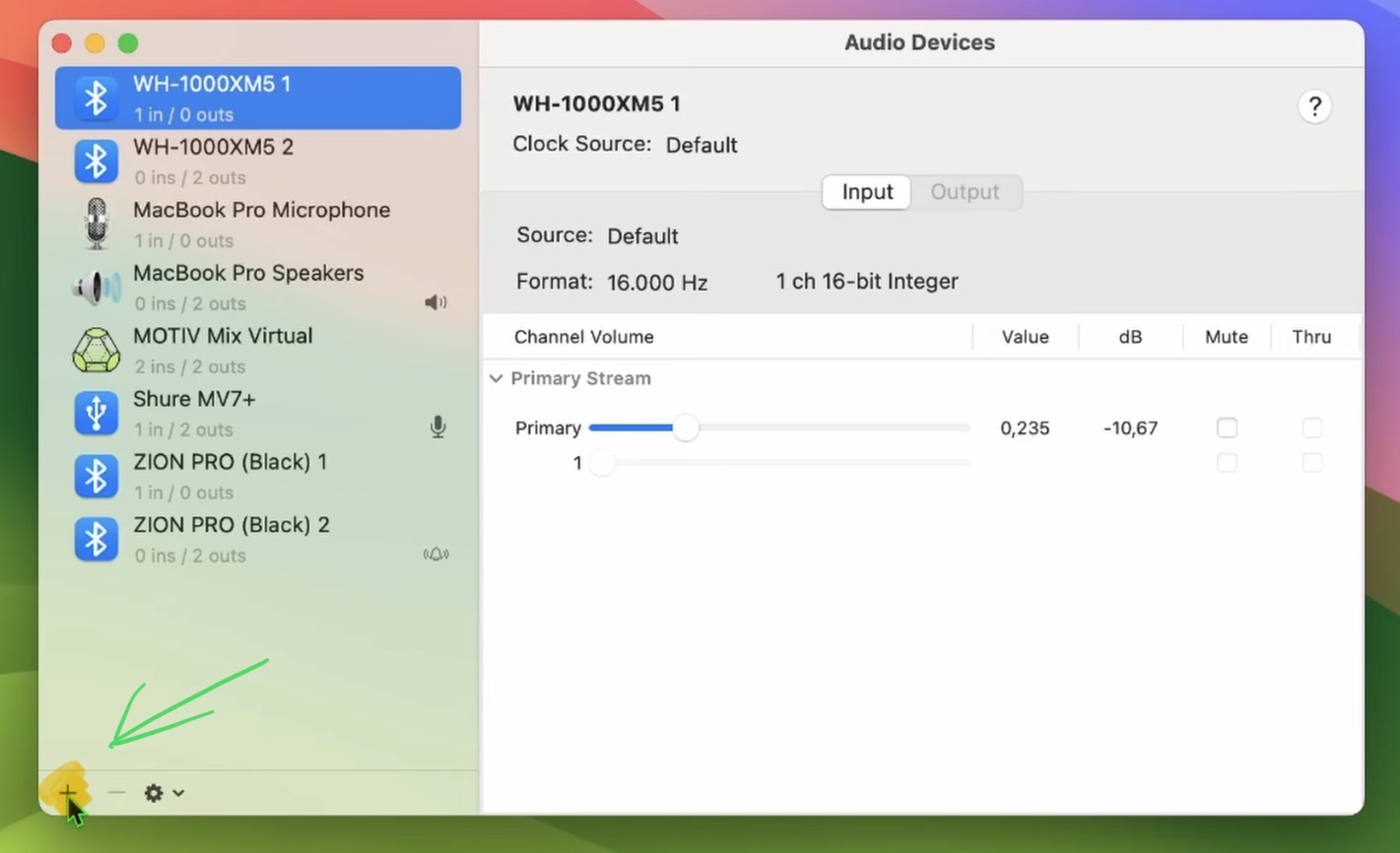Open the Format sample rate dropdown

click(x=657, y=283)
